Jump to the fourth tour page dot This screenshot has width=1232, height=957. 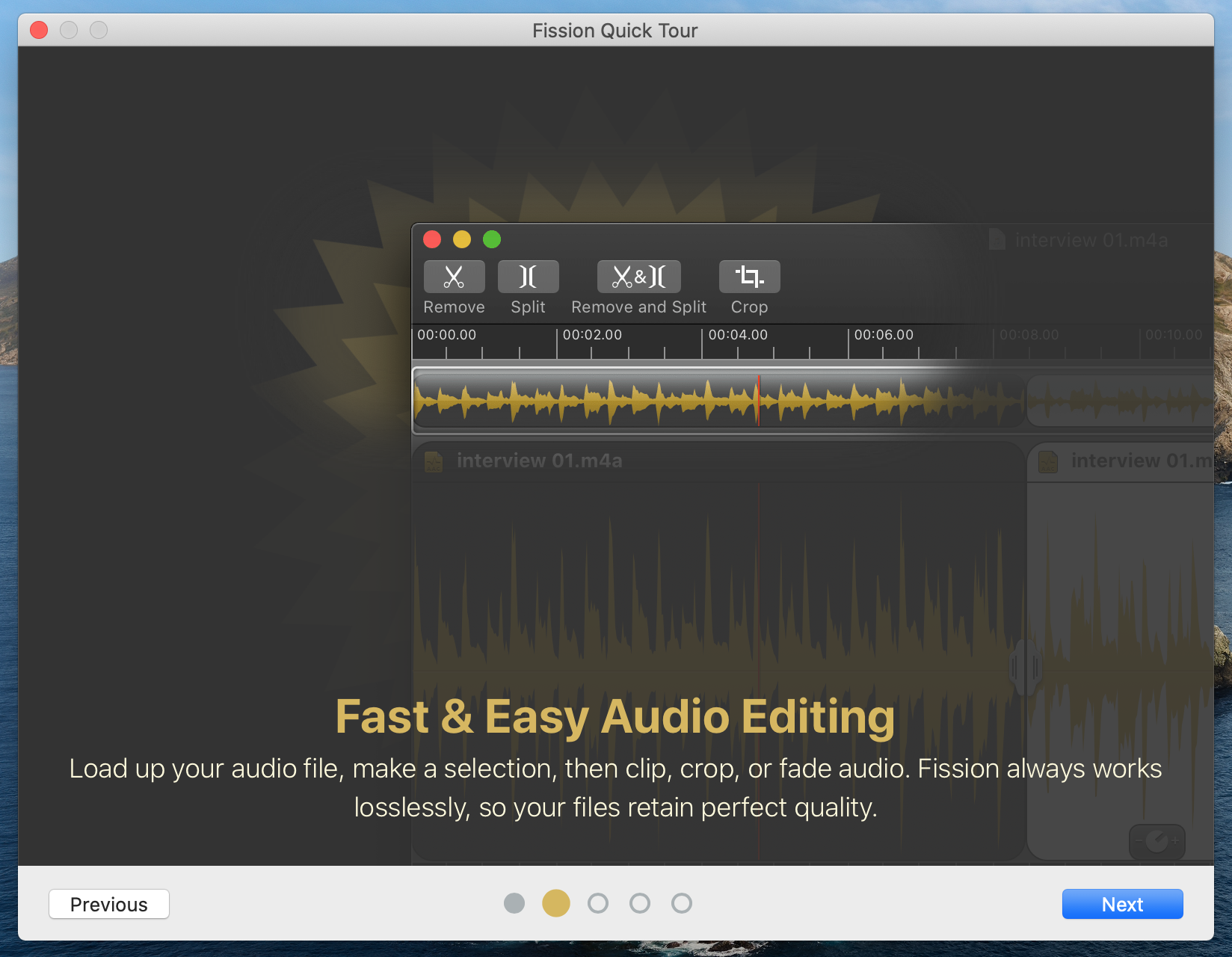640,903
